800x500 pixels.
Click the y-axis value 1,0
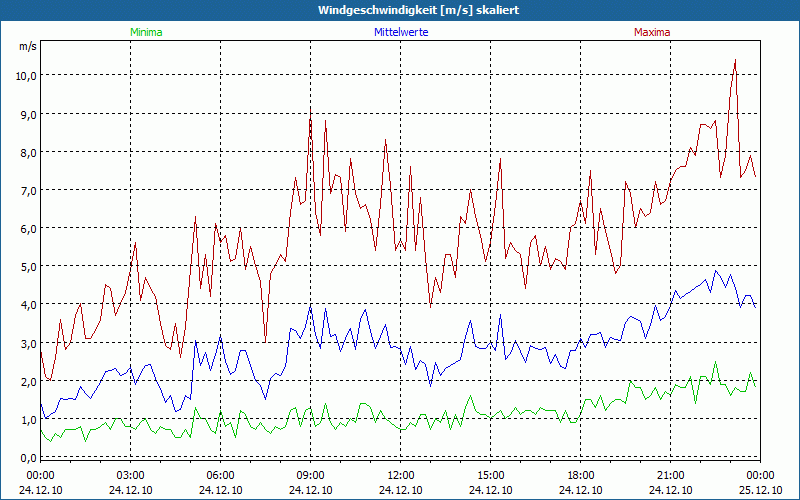pyautogui.click(x=28, y=420)
